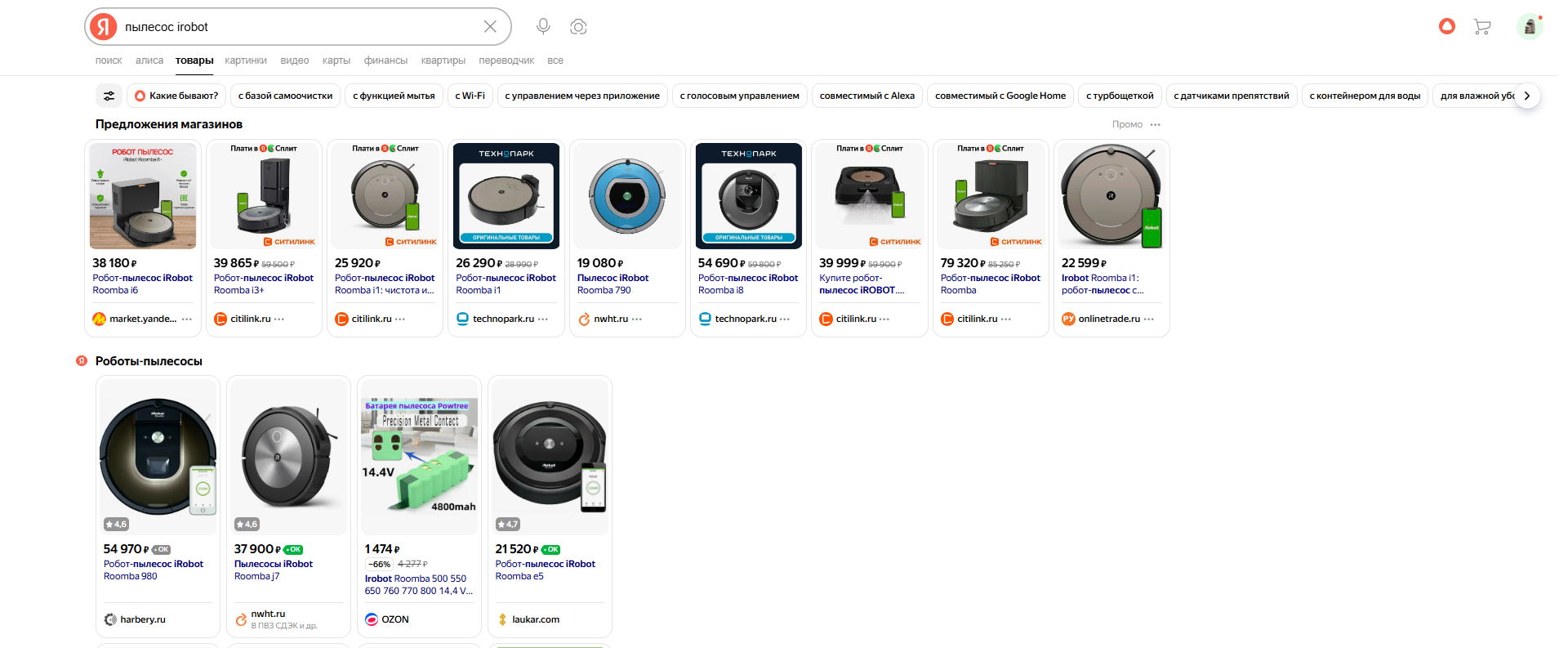The height and width of the screenshot is (648, 1568).
Task: Click the search field with пылесос irobot
Action: [x=298, y=27]
